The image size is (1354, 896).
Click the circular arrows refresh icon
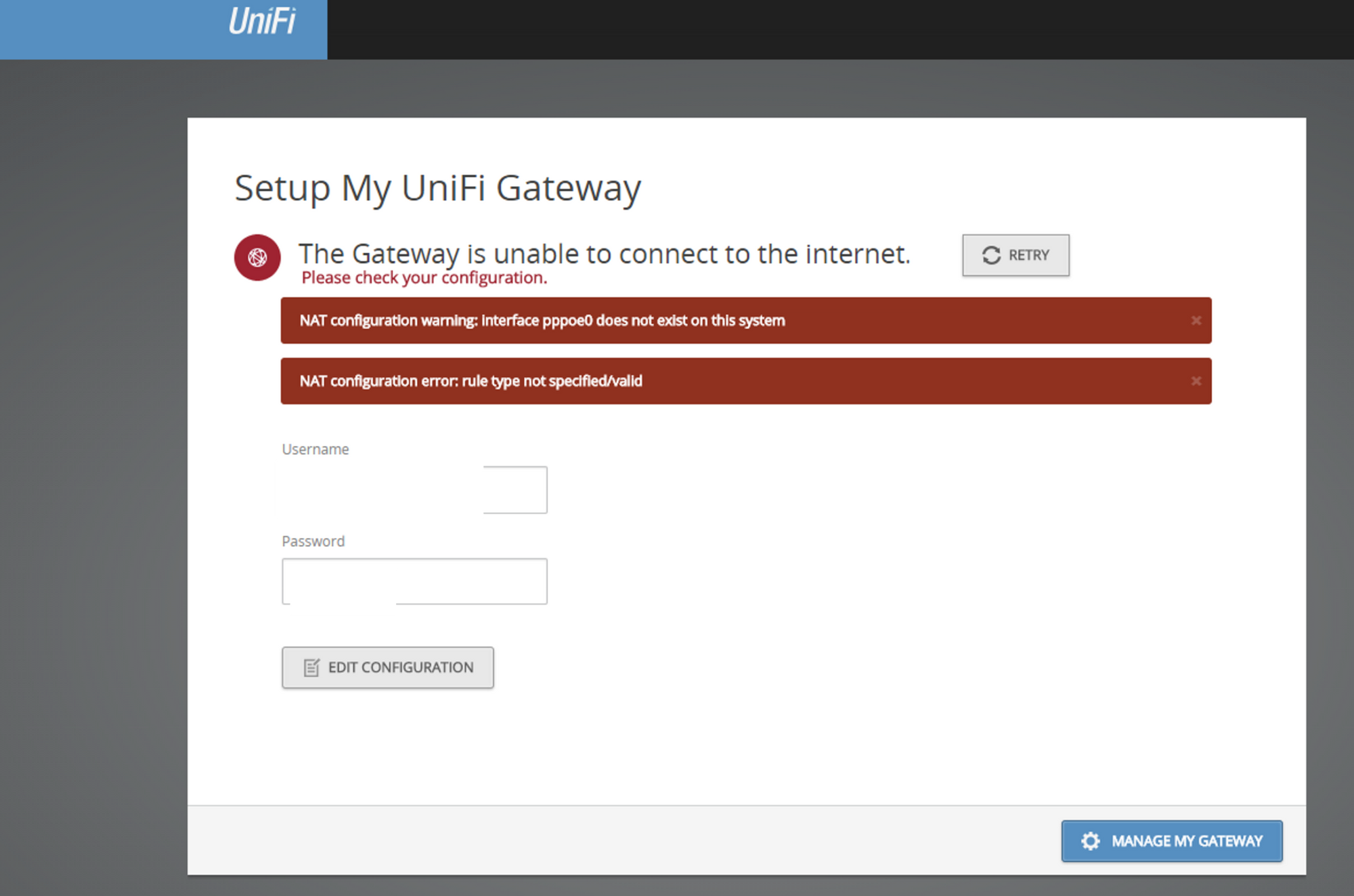tap(991, 255)
